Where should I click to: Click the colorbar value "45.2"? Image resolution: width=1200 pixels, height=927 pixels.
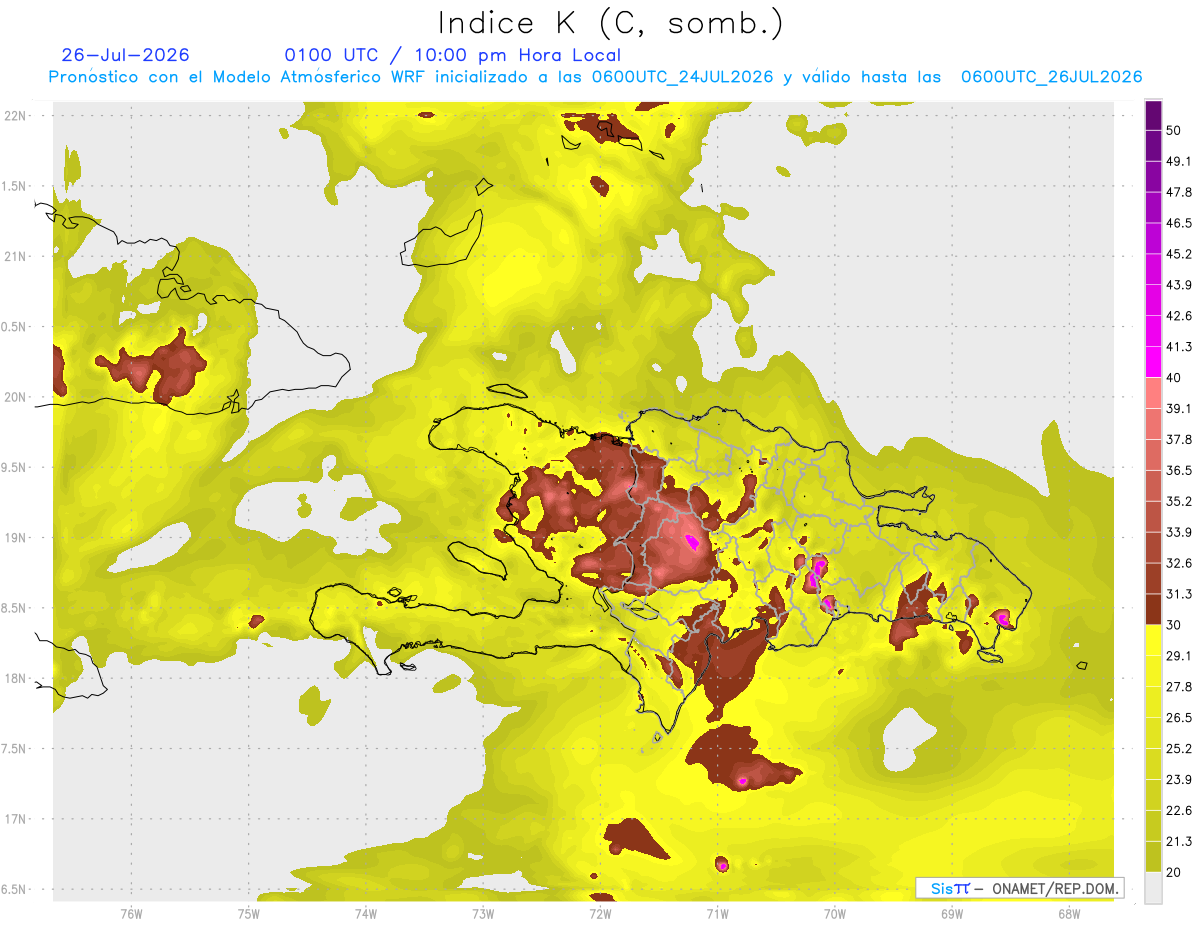[1179, 254]
